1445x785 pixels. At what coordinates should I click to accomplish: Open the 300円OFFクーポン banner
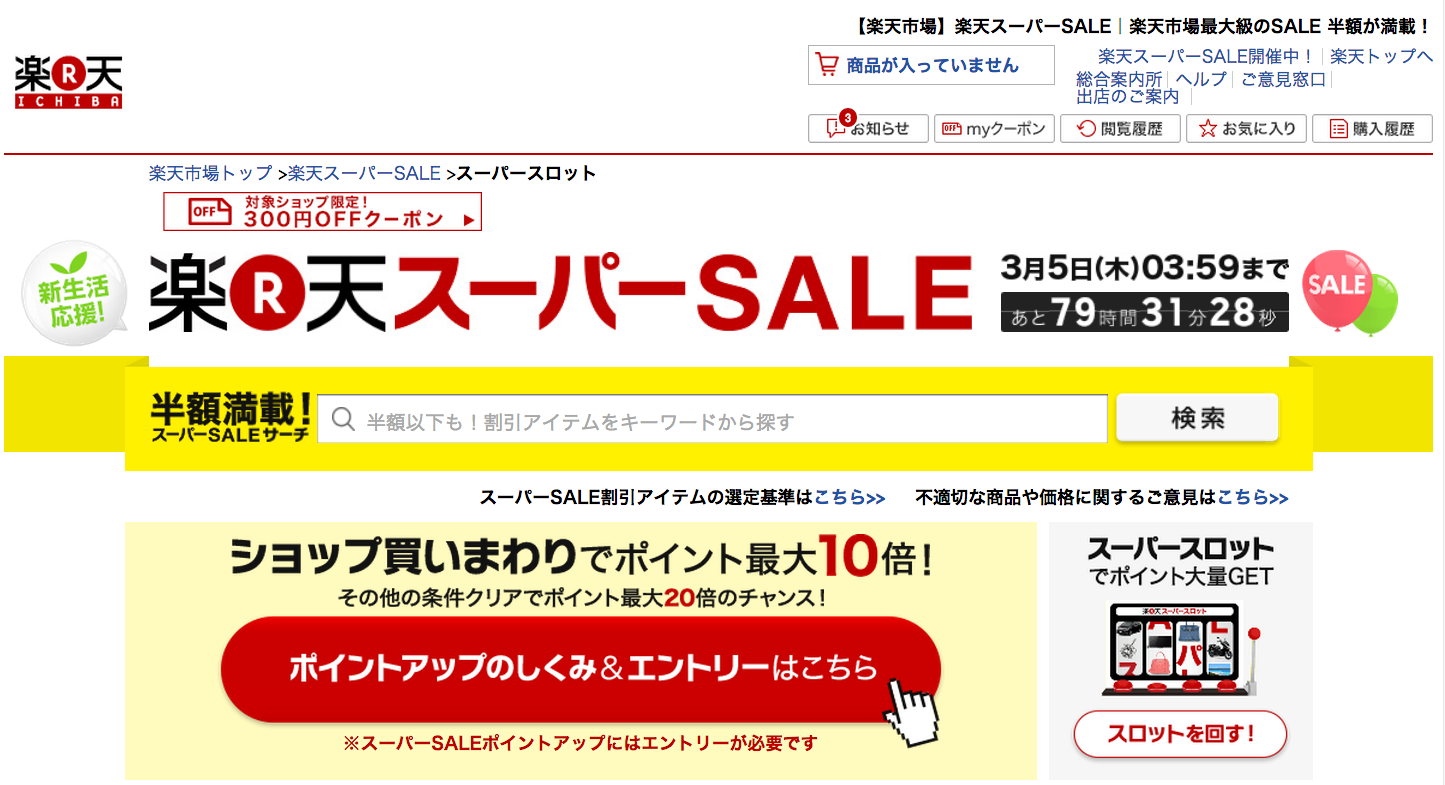(x=322, y=211)
